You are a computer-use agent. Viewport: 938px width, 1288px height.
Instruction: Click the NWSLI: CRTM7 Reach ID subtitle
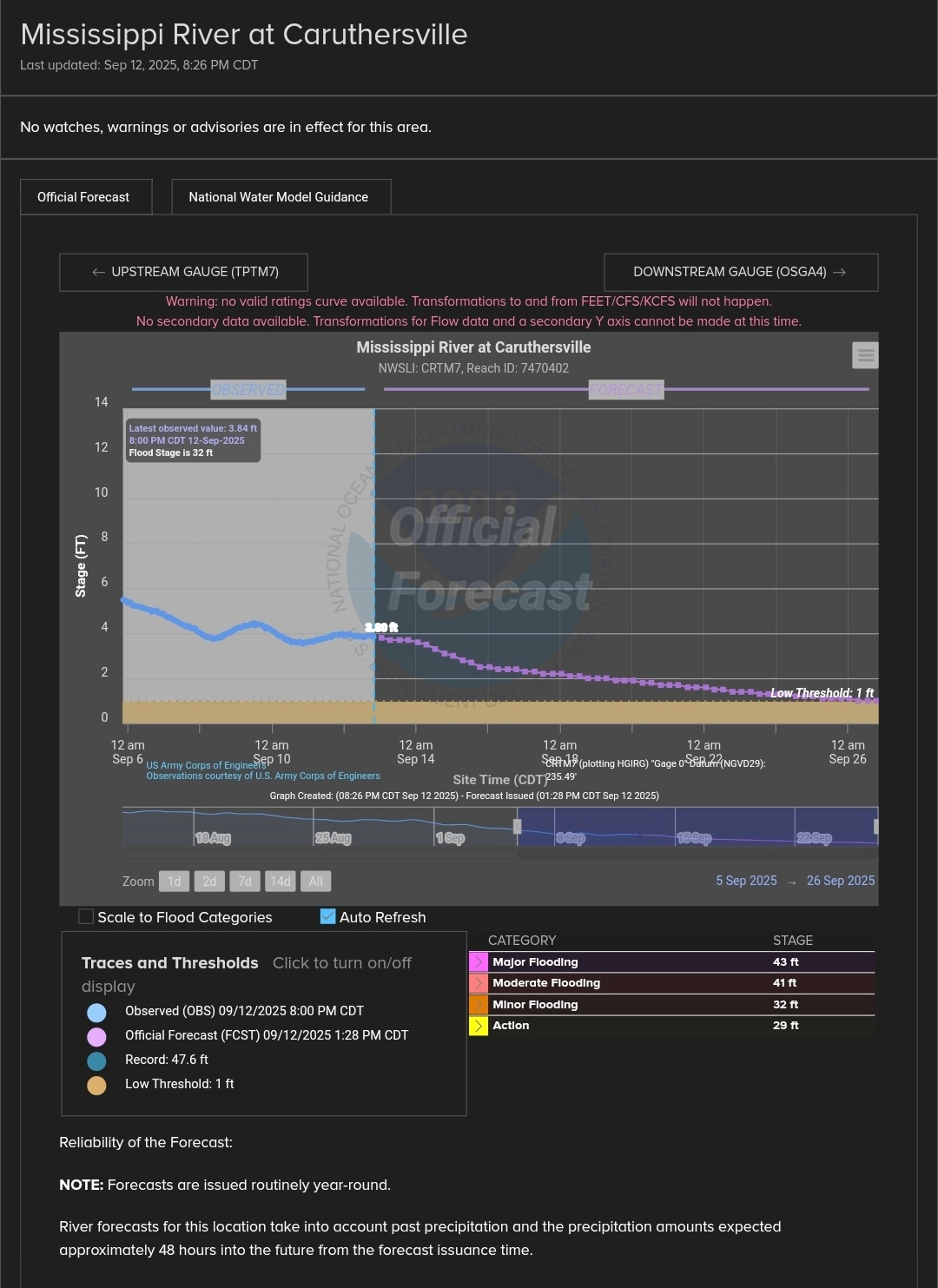click(473, 368)
